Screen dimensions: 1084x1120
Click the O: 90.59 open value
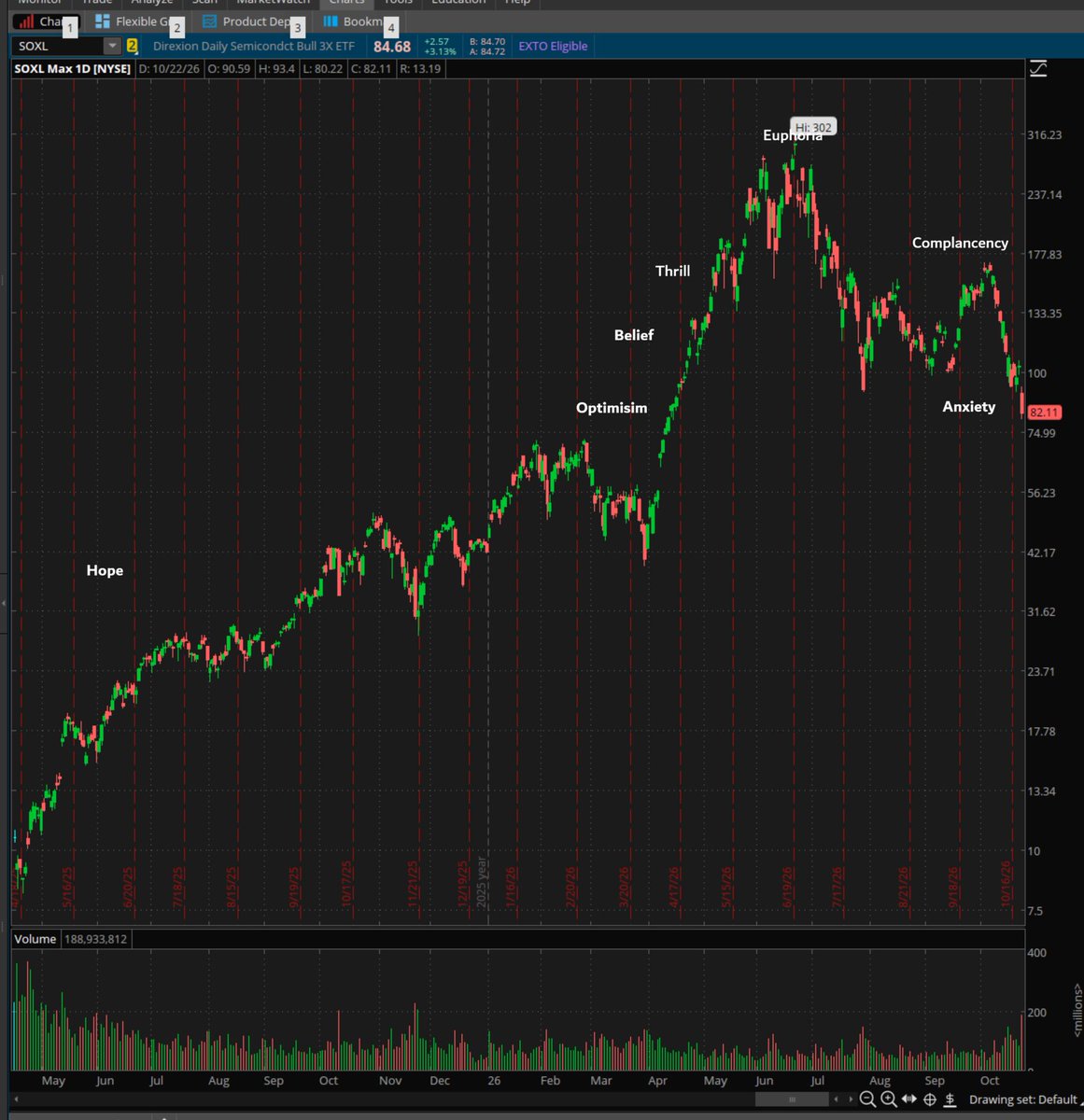click(x=229, y=69)
